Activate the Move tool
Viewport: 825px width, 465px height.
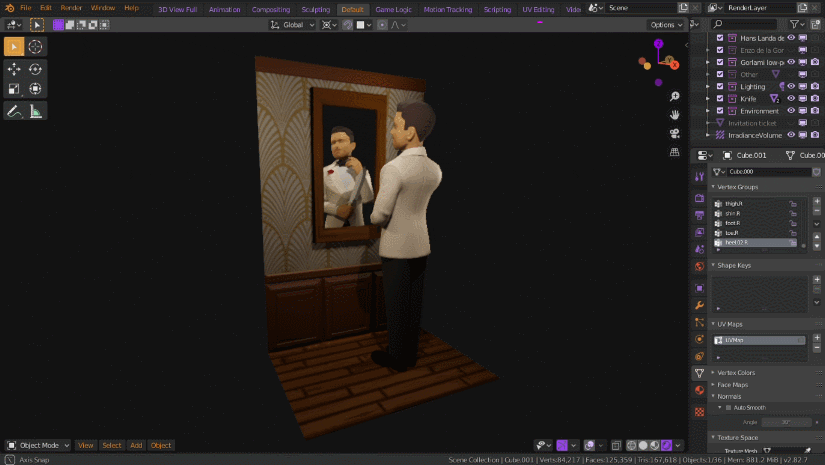coord(14,69)
